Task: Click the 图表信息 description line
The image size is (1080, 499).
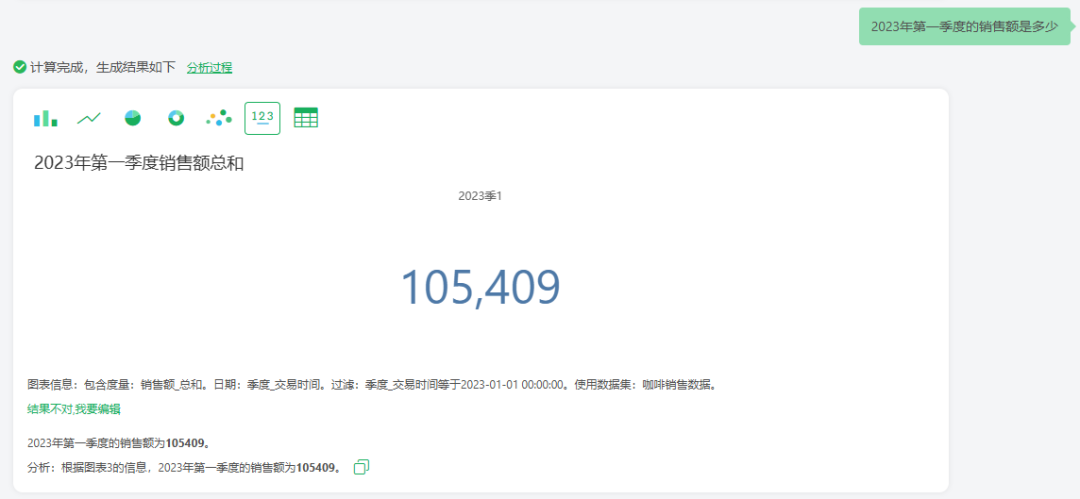Action: [374, 385]
